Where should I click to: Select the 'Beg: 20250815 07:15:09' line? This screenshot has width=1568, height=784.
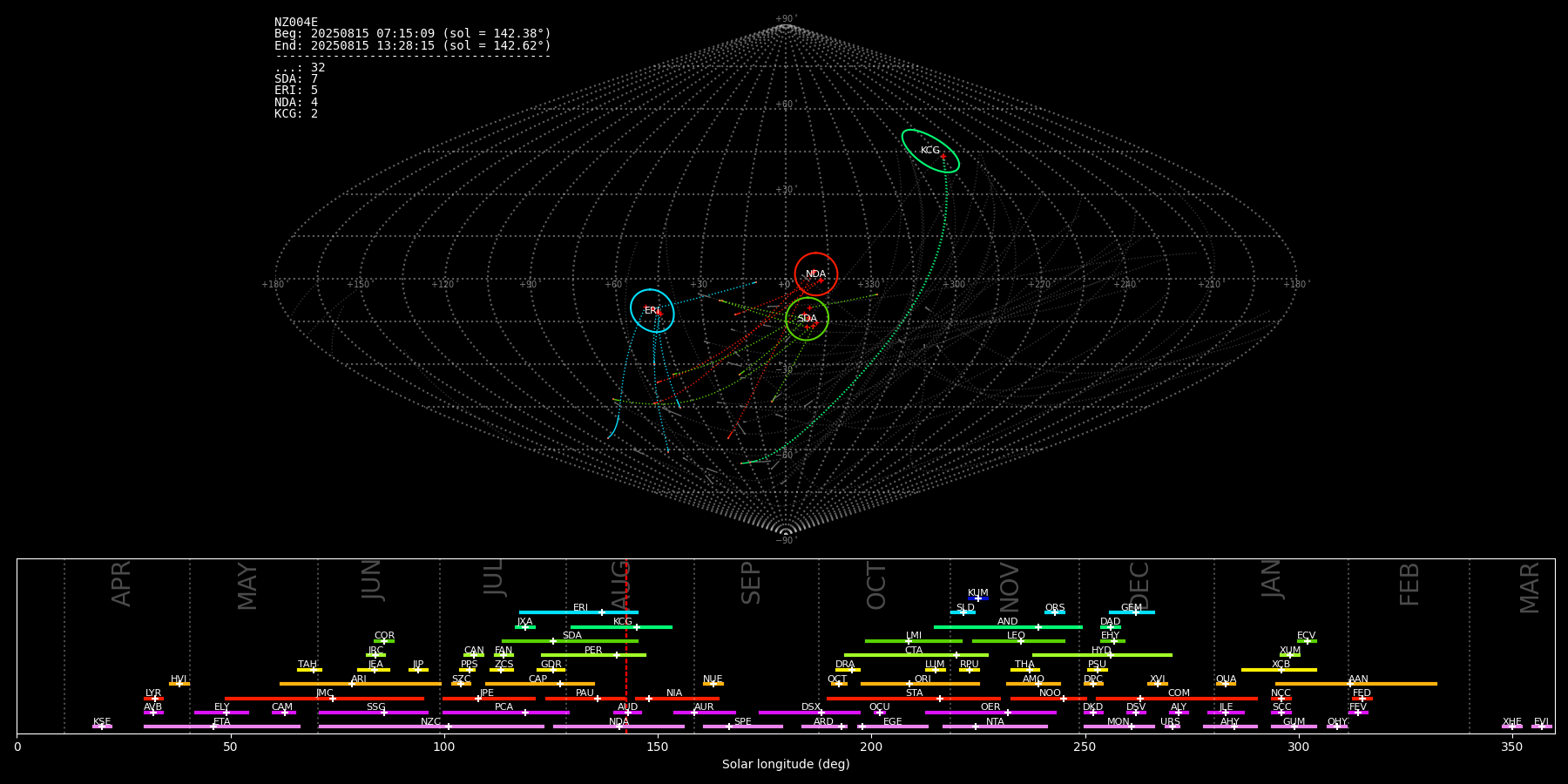pos(413,34)
